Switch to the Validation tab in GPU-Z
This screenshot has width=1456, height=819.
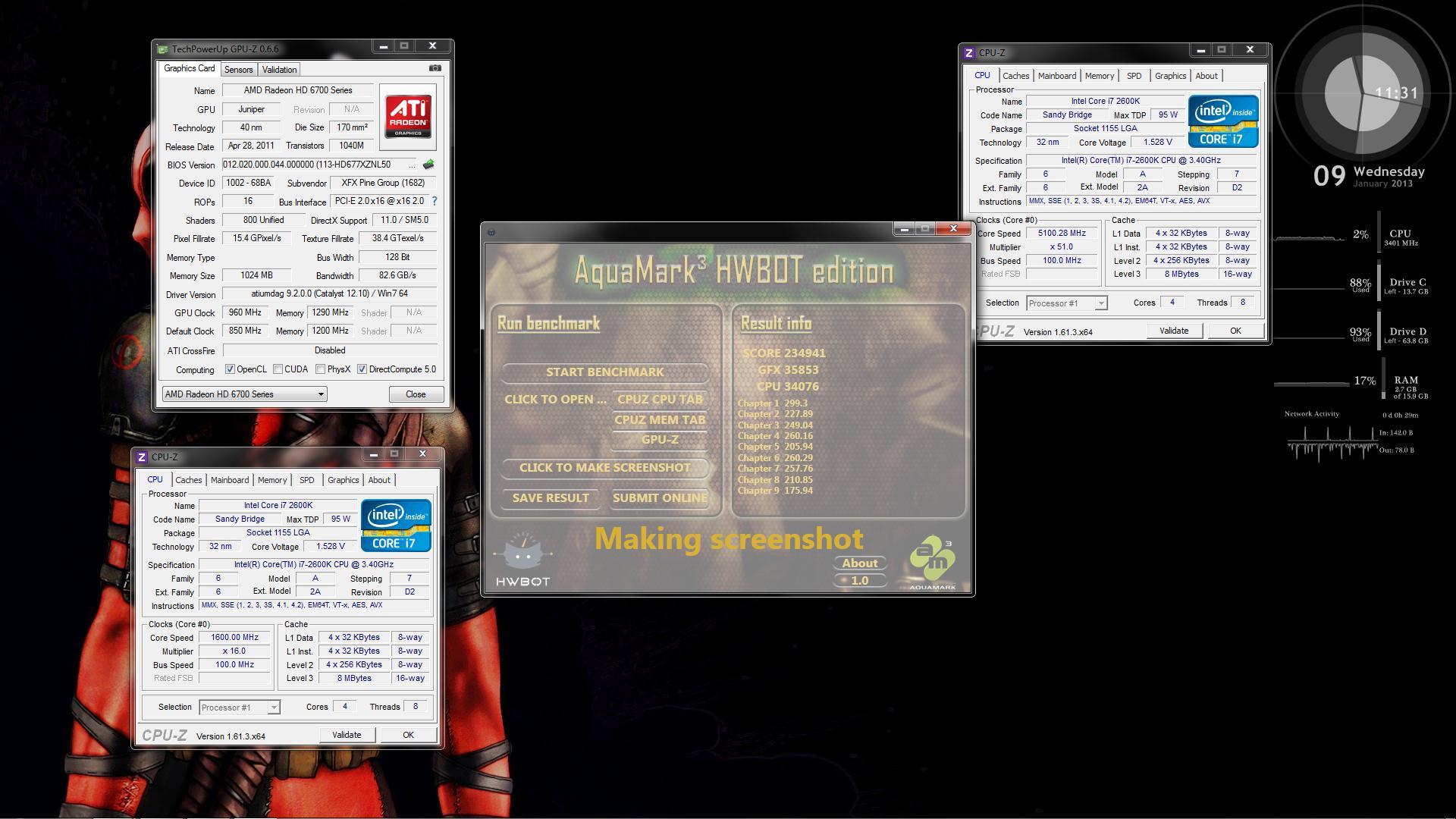279,70
